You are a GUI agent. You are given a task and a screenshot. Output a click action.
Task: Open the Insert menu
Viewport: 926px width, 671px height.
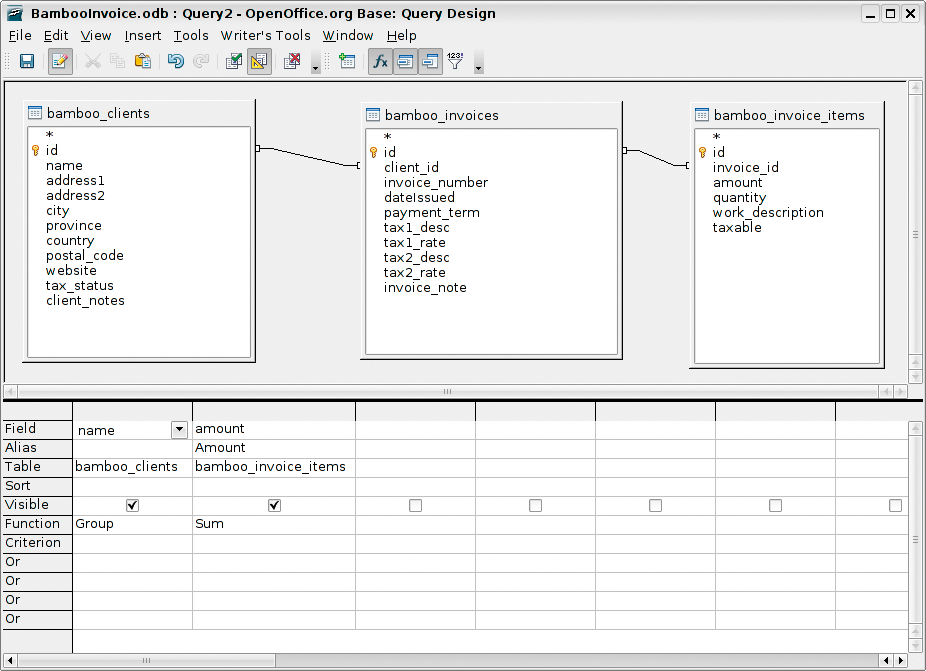point(143,35)
